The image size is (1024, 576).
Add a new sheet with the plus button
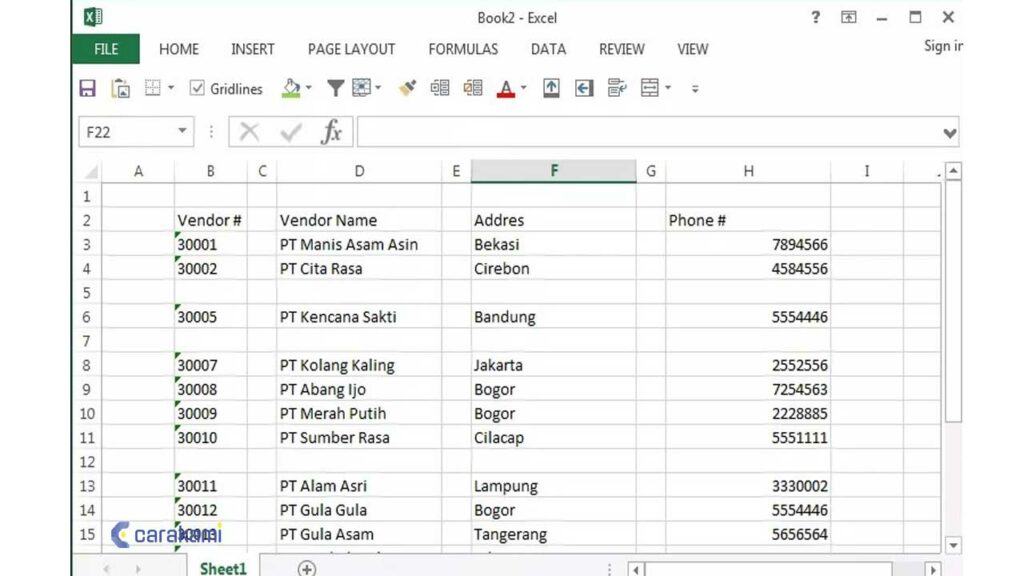(x=307, y=567)
